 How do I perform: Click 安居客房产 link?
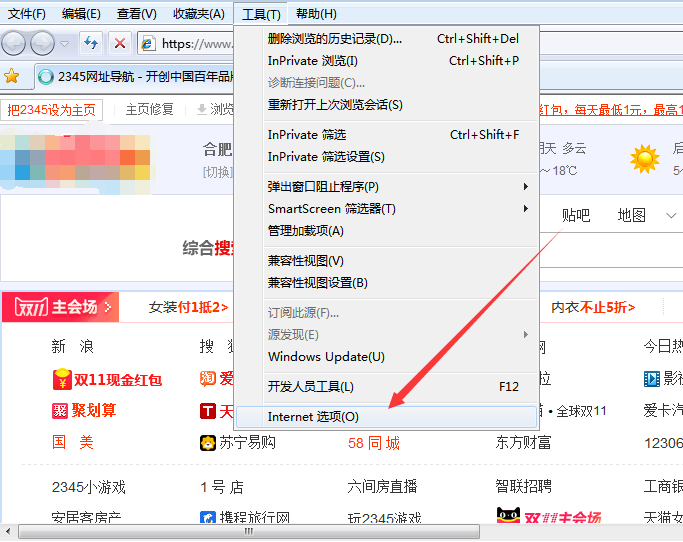pyautogui.click(x=86, y=518)
